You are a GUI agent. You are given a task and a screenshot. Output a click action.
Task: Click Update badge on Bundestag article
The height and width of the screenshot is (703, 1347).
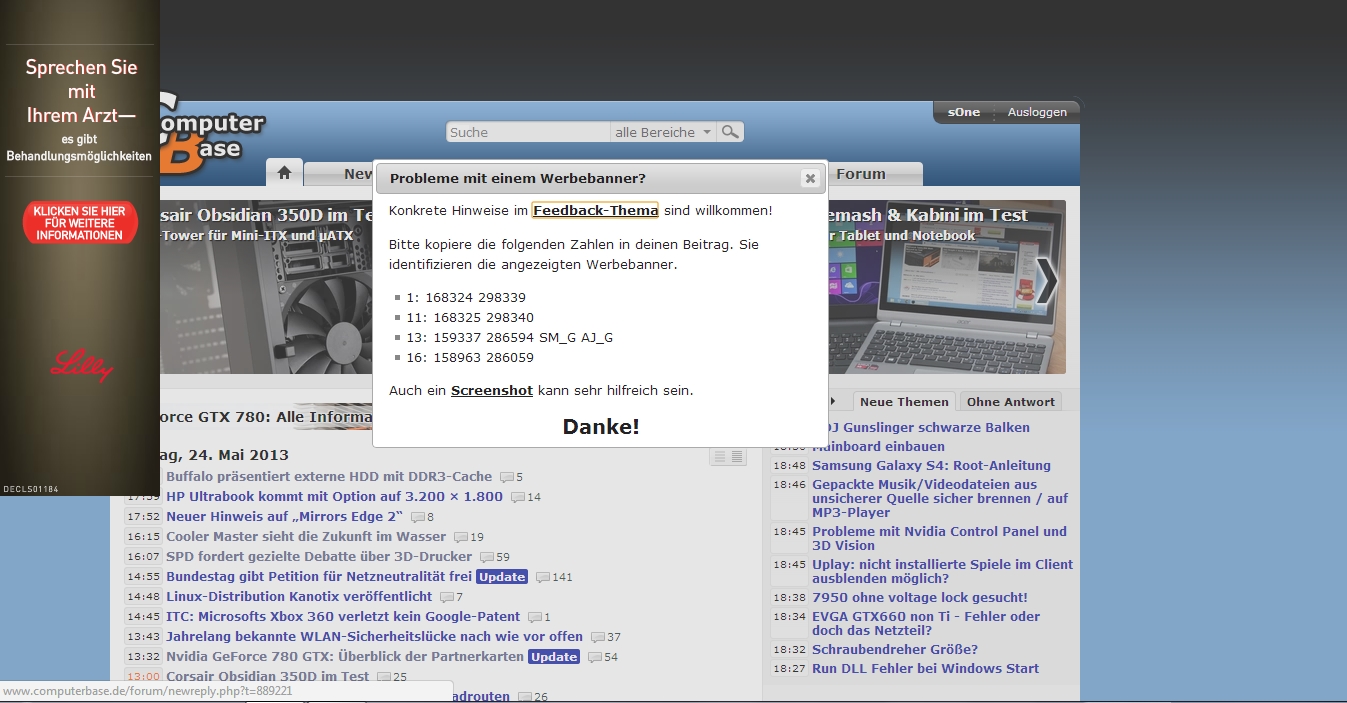(x=502, y=577)
